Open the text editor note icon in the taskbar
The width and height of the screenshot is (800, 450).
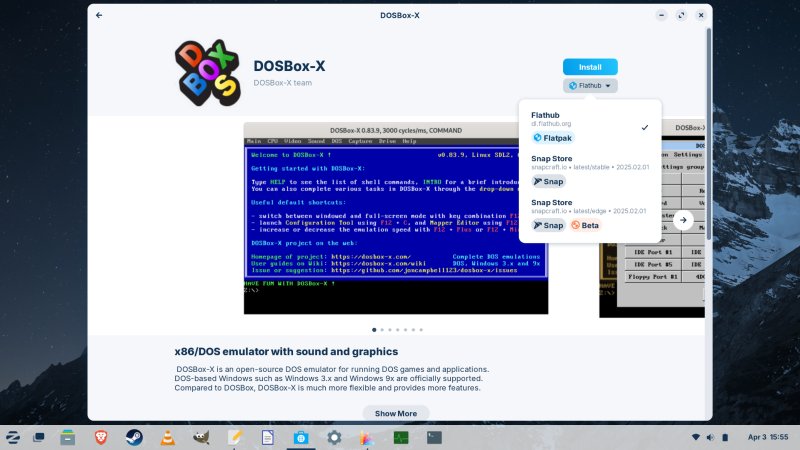click(235, 437)
